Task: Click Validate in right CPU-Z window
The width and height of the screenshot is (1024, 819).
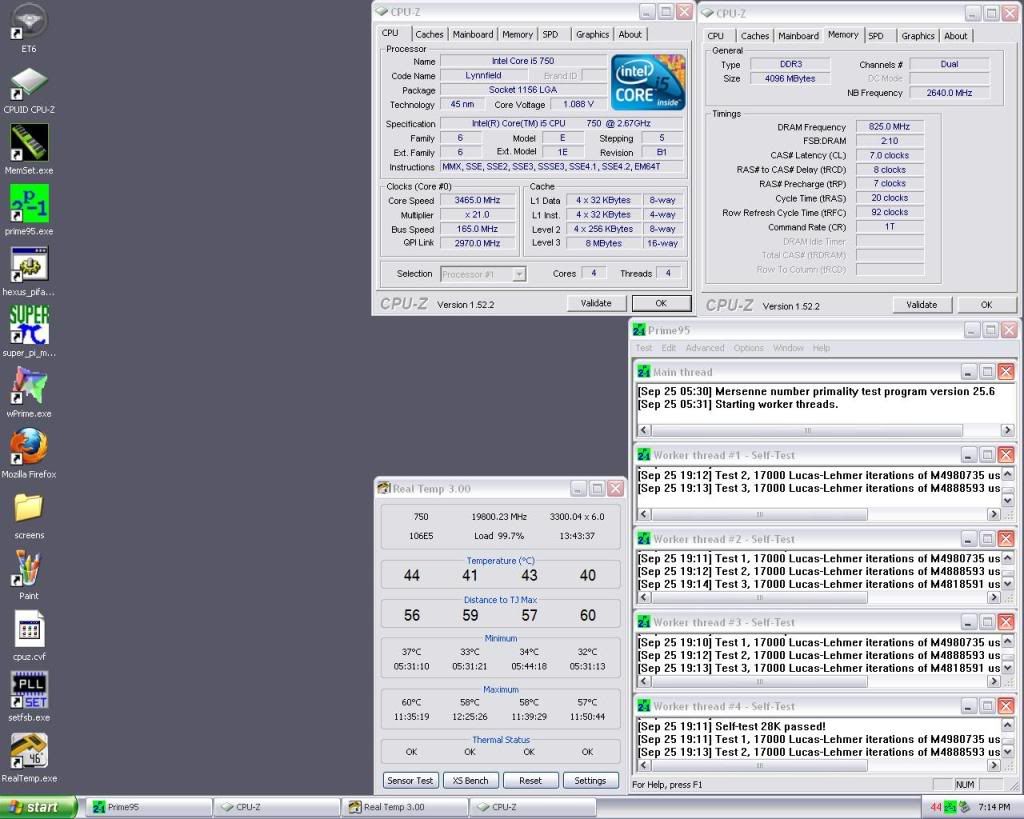Action: tap(921, 304)
